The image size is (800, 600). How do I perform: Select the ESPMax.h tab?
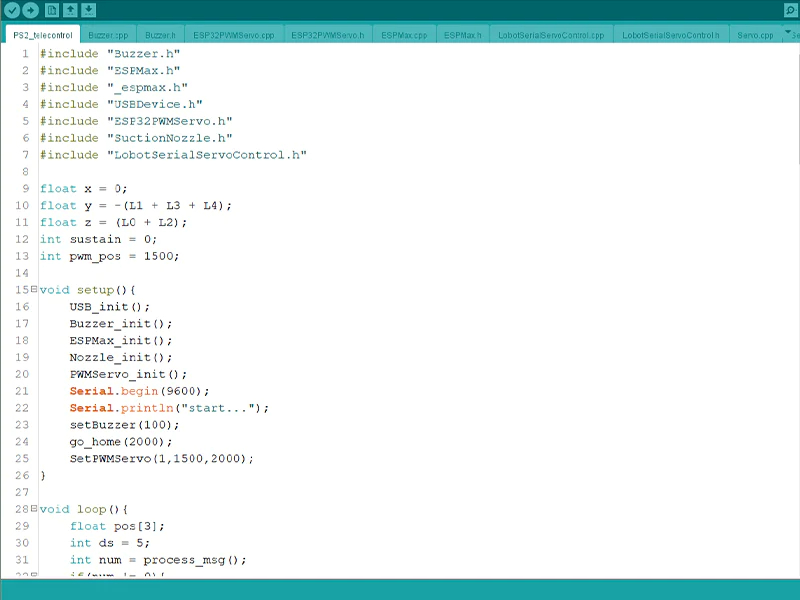pos(462,35)
